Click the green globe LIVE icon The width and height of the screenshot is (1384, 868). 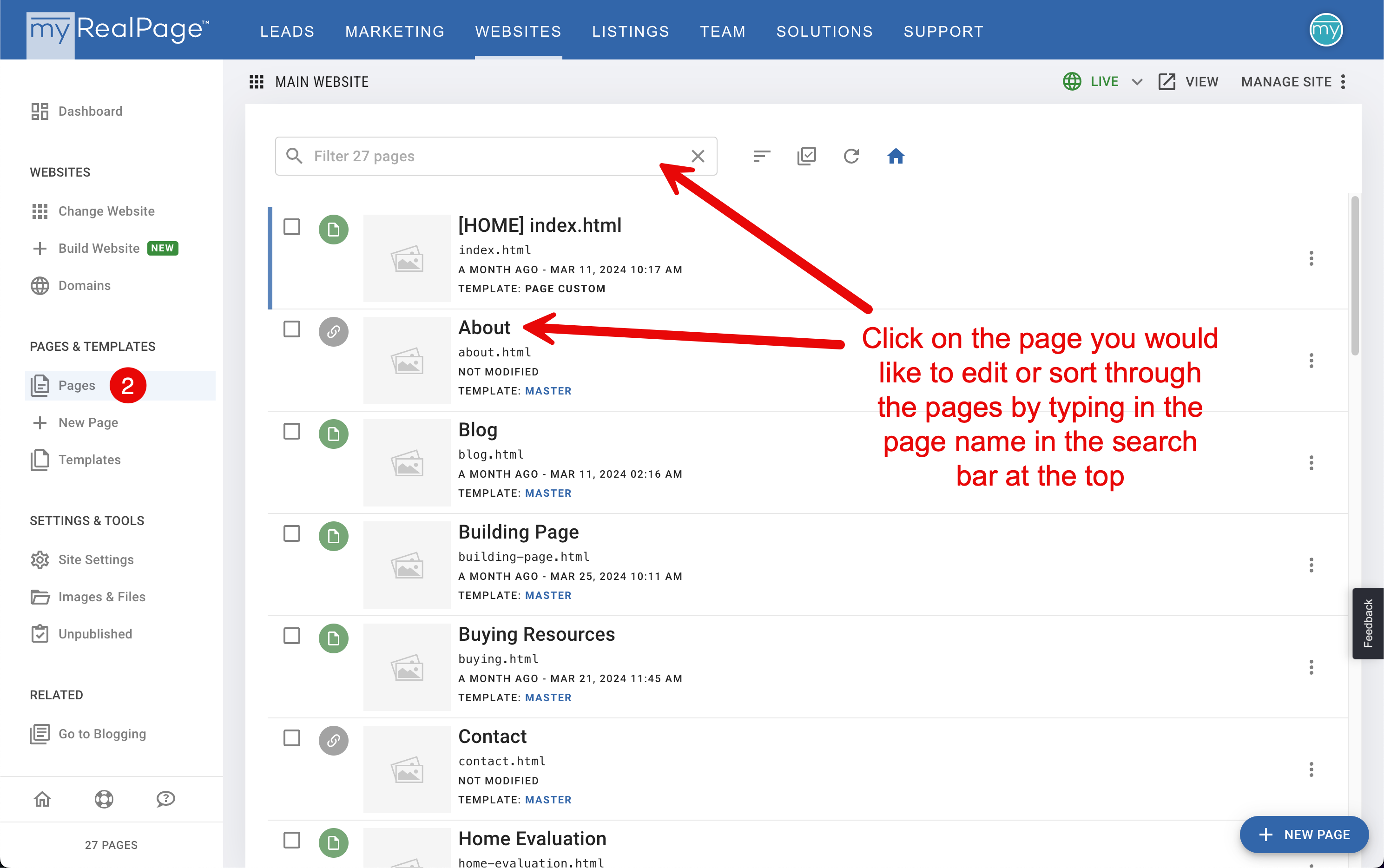pos(1072,81)
